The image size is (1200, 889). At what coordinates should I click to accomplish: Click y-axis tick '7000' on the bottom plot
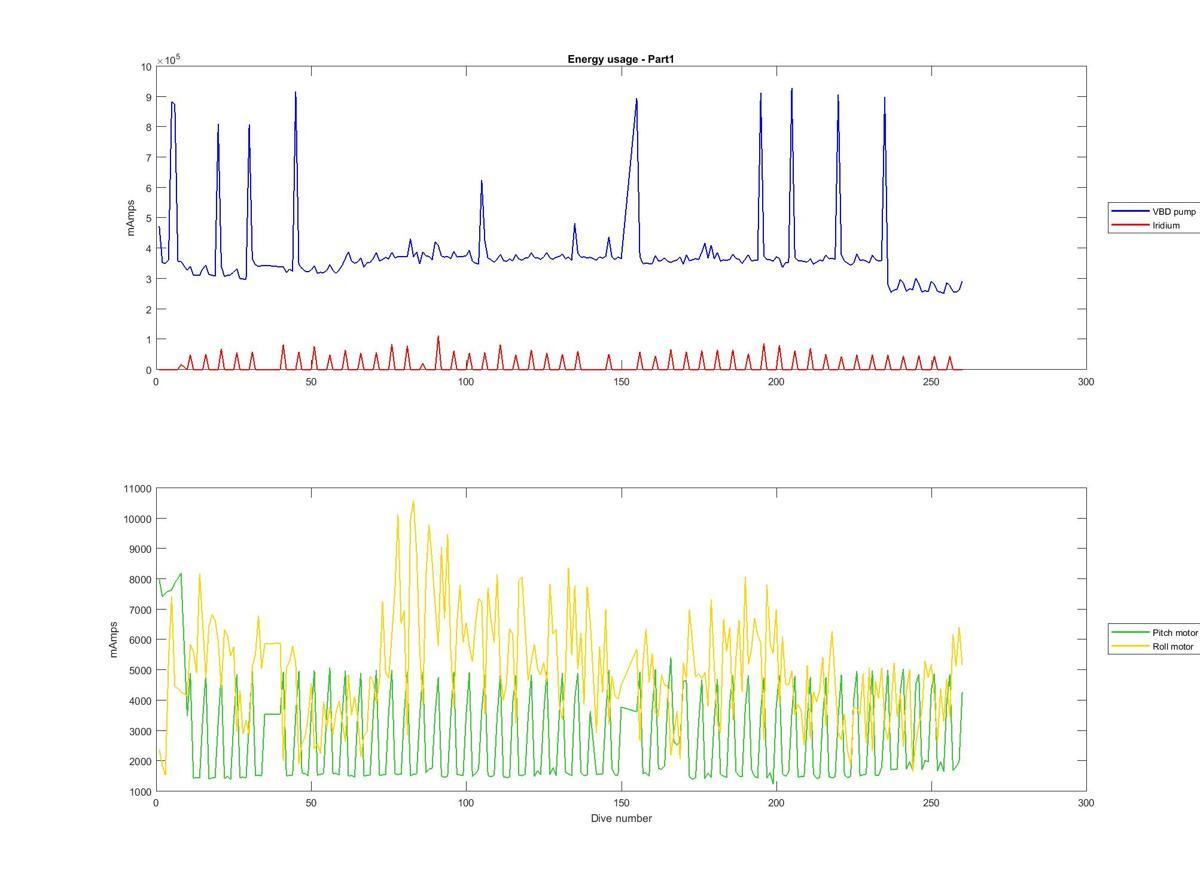[x=140, y=610]
